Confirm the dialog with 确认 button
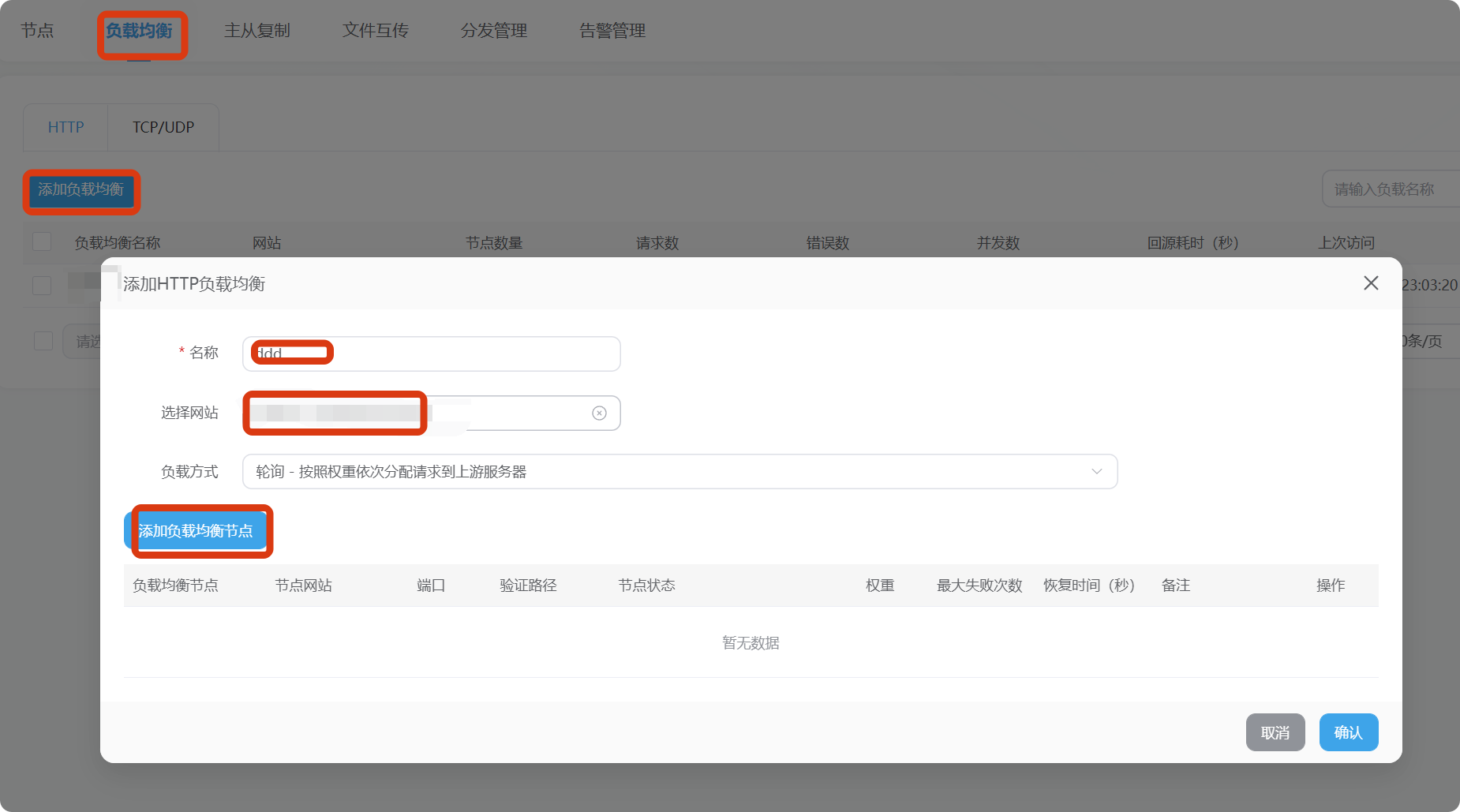 point(1348,732)
